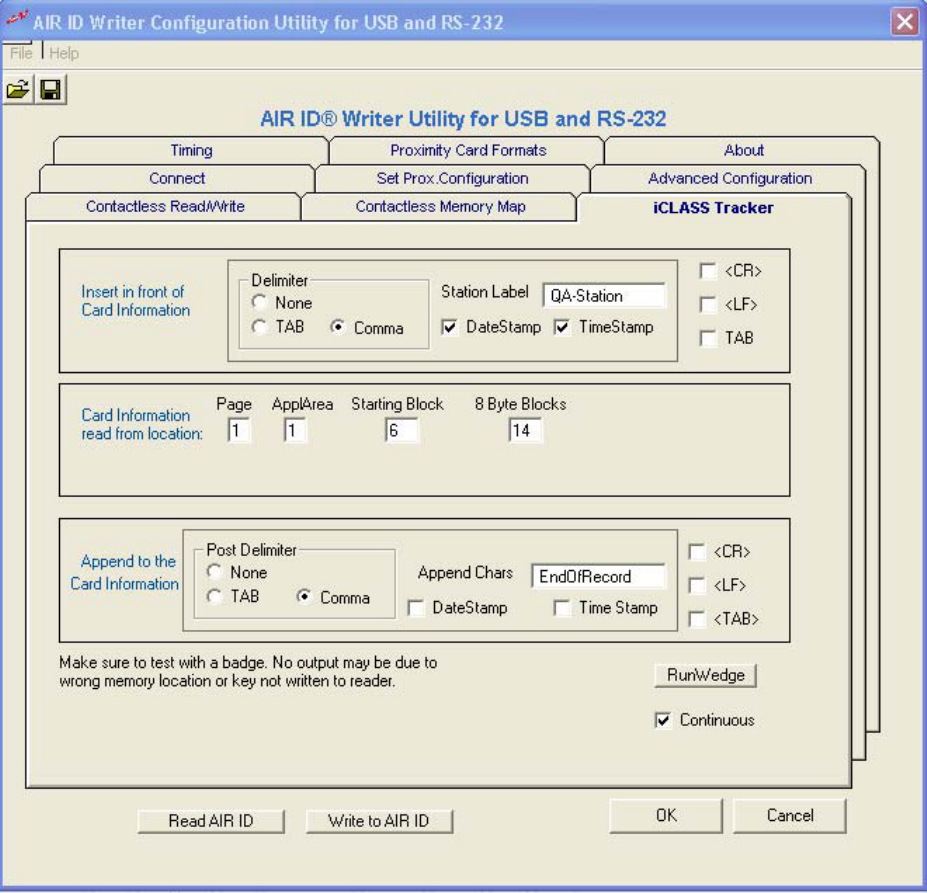
Task: Click the app logo in the title bar
Action: point(16,21)
